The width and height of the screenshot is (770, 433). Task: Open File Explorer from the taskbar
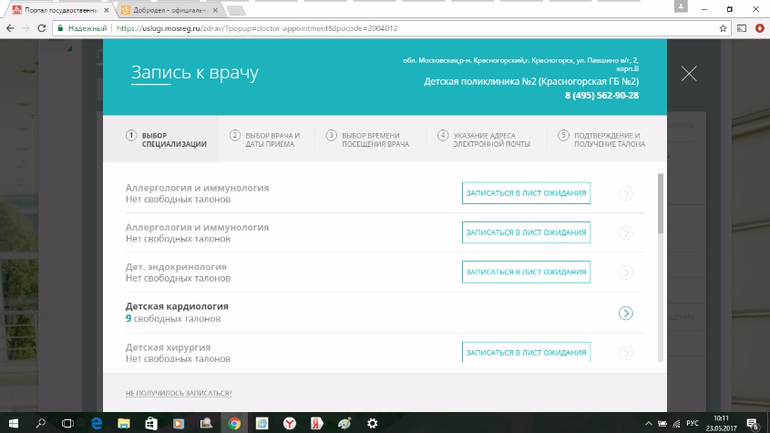point(124,423)
